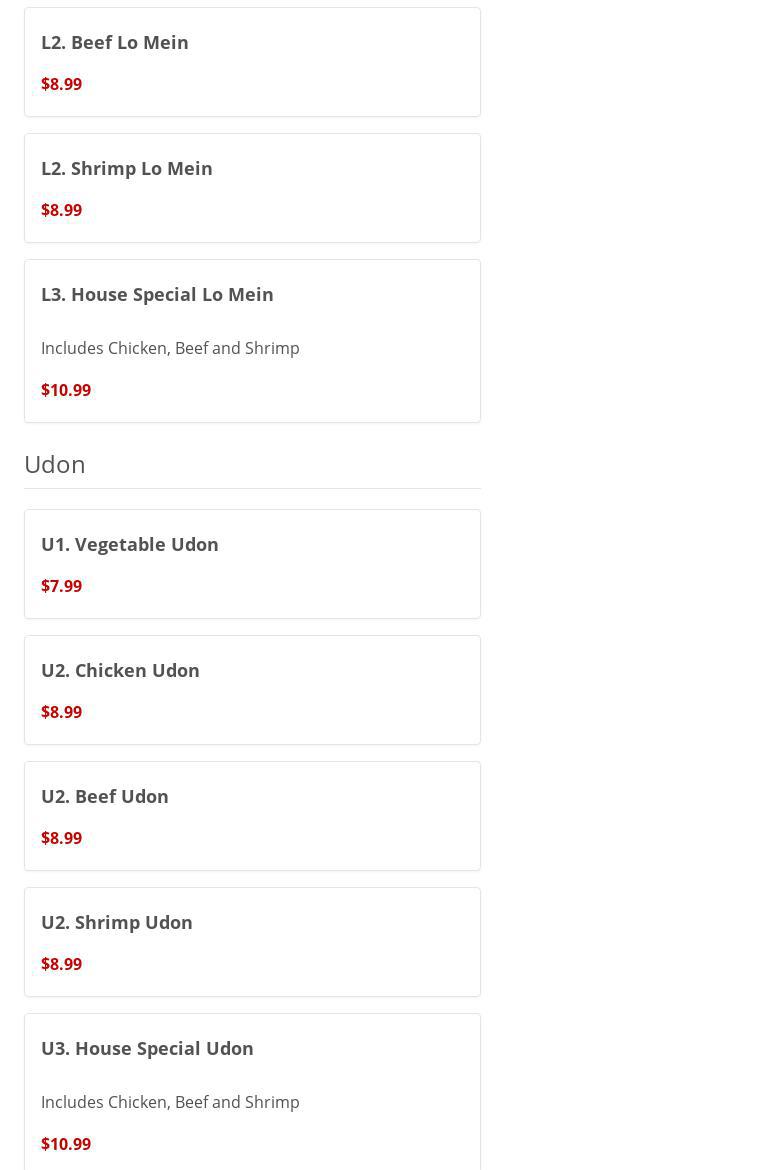This screenshot has width=770, height=1170.
Task: Click the $7.99 price of Vegetable Udon
Action: [62, 586]
